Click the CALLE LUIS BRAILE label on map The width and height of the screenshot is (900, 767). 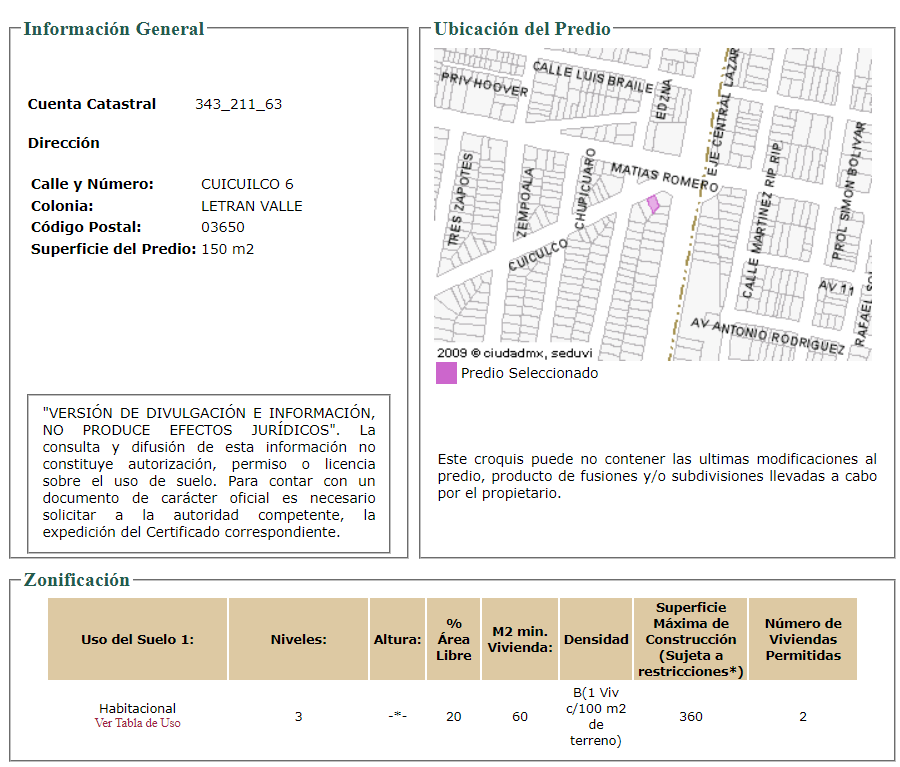[x=593, y=77]
